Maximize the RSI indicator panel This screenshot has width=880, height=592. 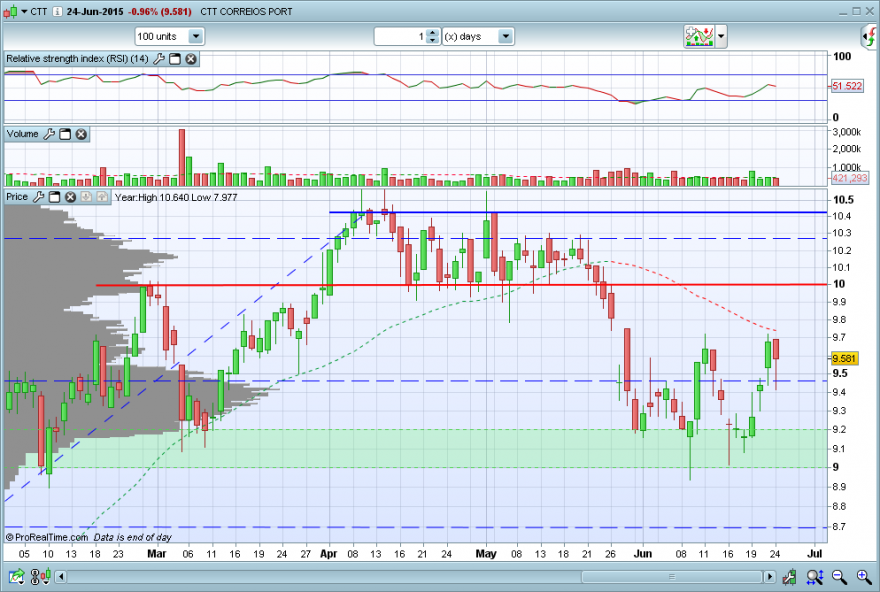(175, 59)
